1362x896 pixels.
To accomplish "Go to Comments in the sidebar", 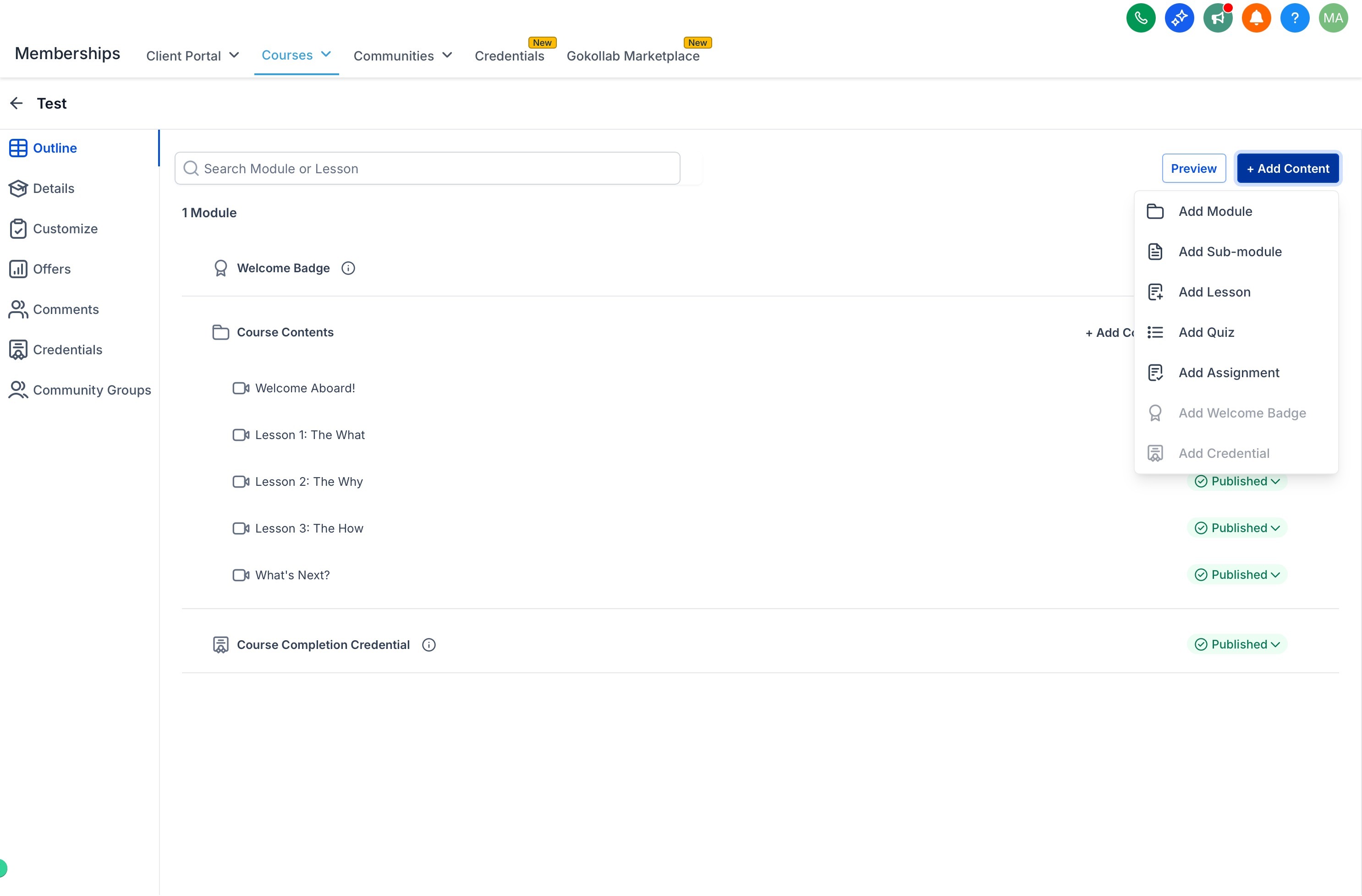I will 66,309.
